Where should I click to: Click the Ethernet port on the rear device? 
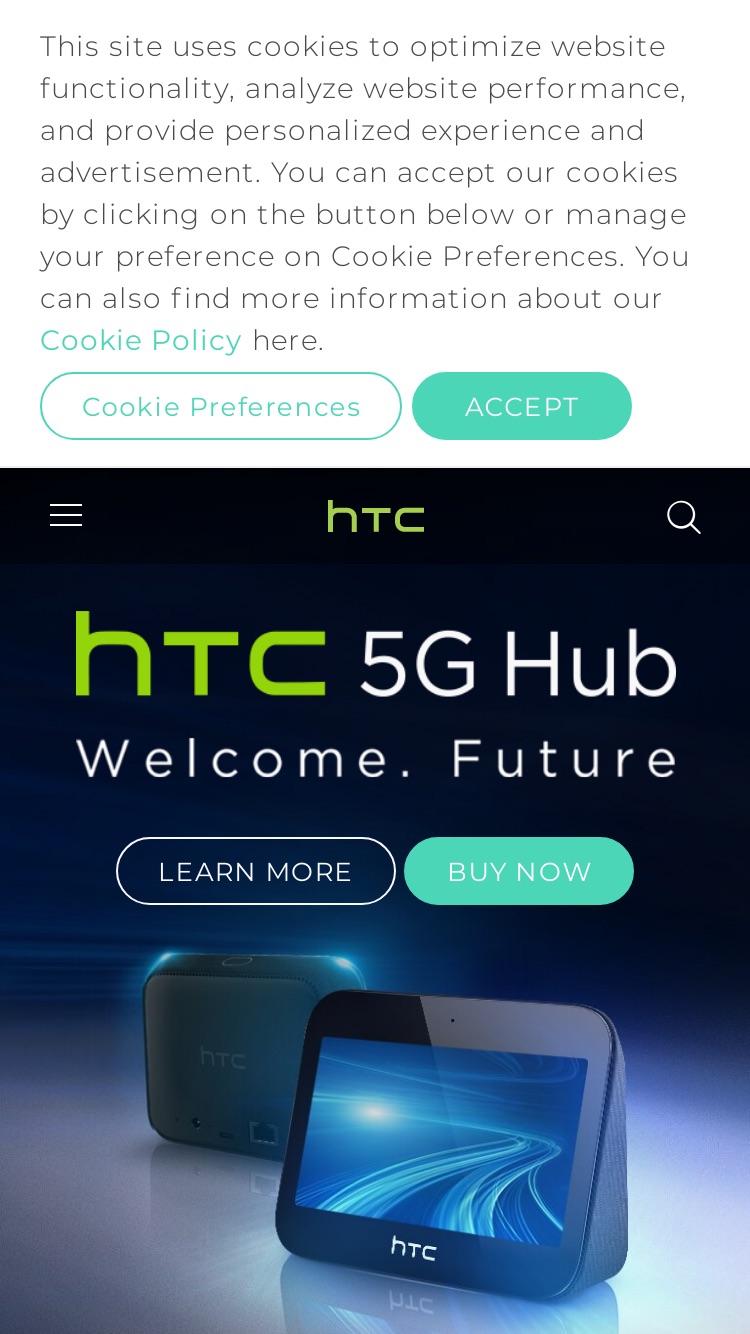tap(263, 1131)
